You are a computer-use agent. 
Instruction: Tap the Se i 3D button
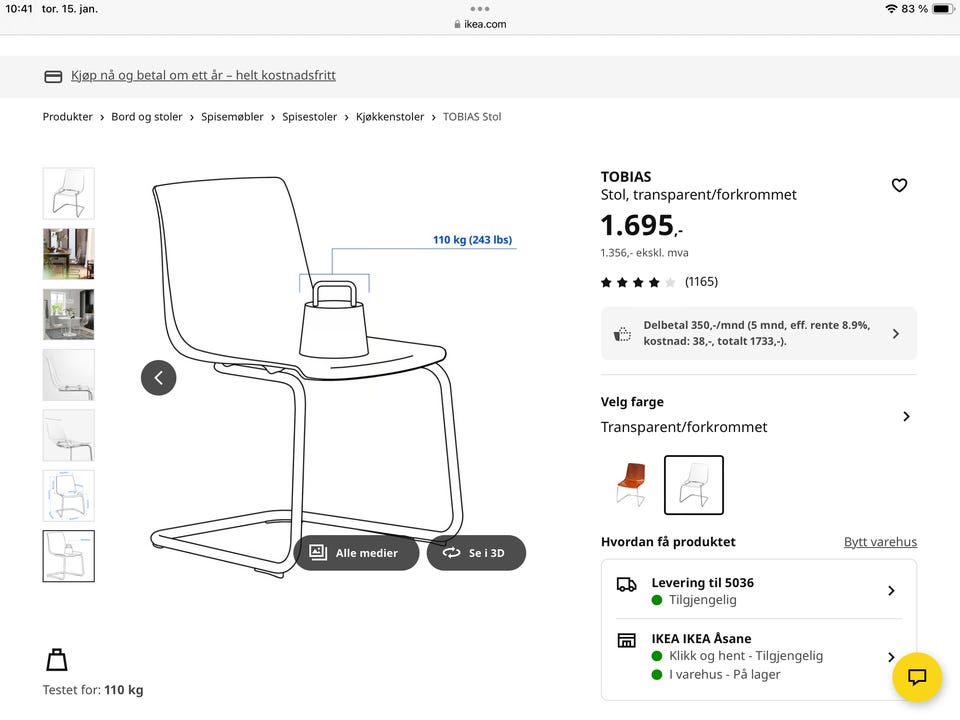pos(476,553)
